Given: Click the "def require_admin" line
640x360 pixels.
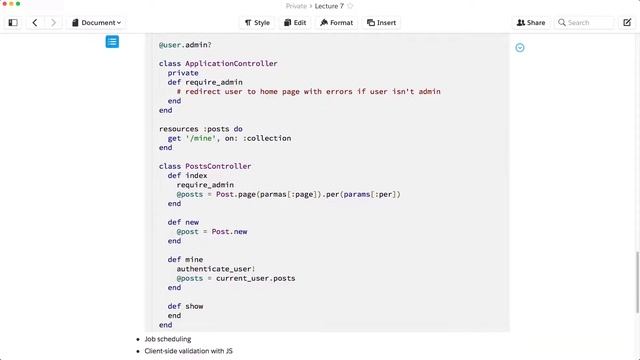Looking at the screenshot, I should click(x=205, y=82).
